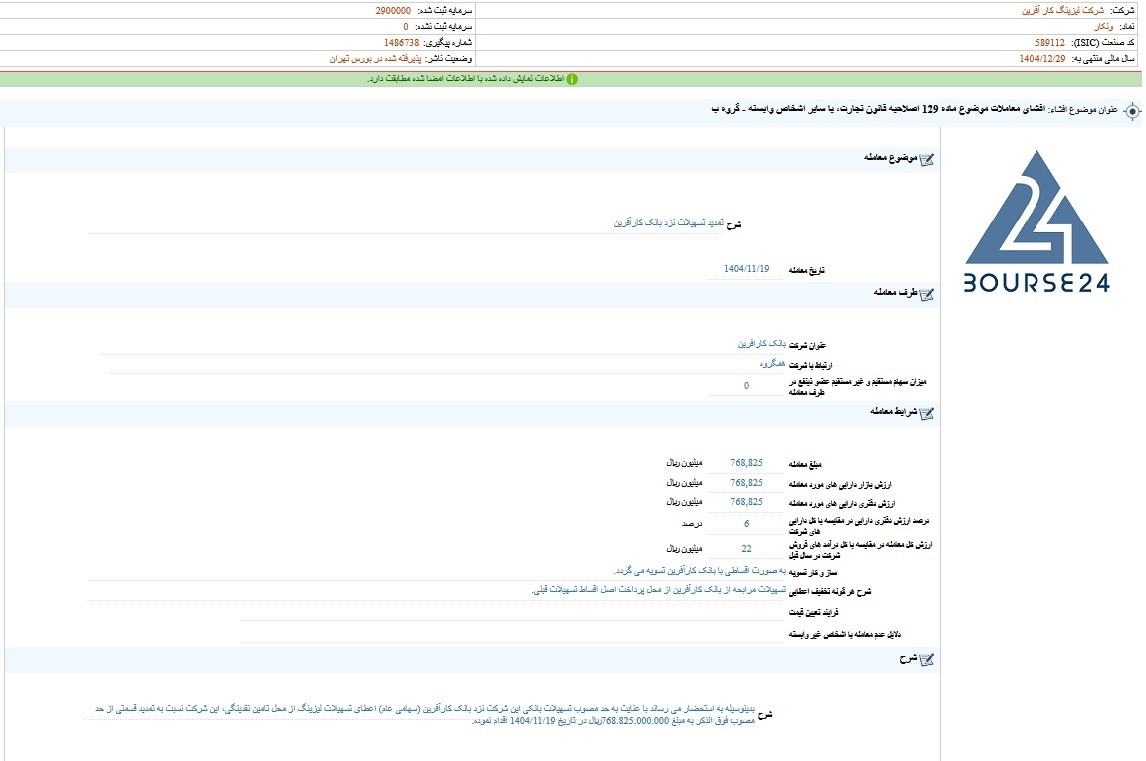Screen dimensions: 1146x761
Task: Click the disclosure title افشای معاملات موضوع ماده 129
Action: tap(878, 110)
